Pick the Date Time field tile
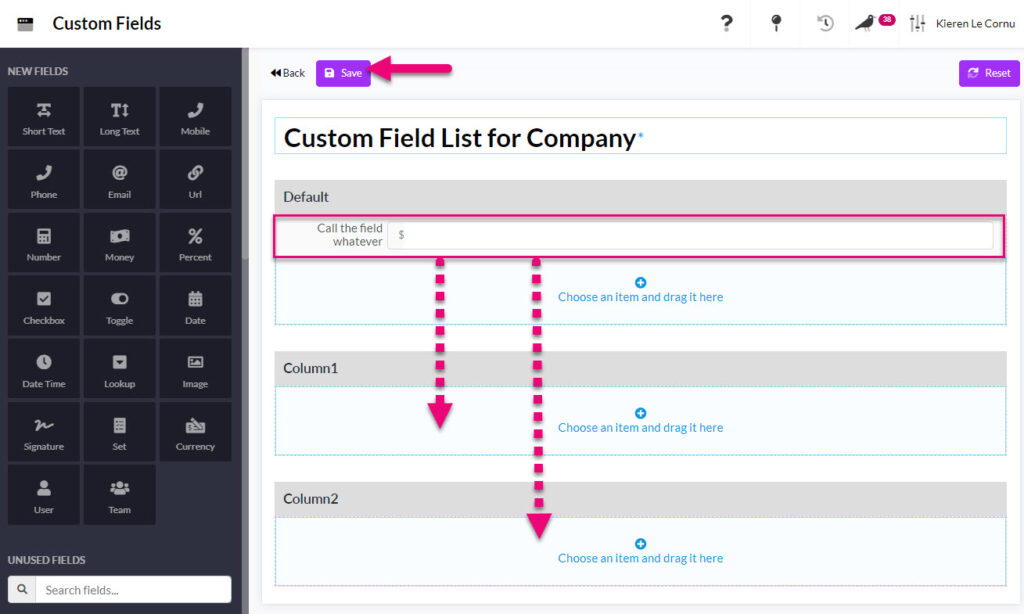This screenshot has width=1024, height=614. (x=44, y=368)
